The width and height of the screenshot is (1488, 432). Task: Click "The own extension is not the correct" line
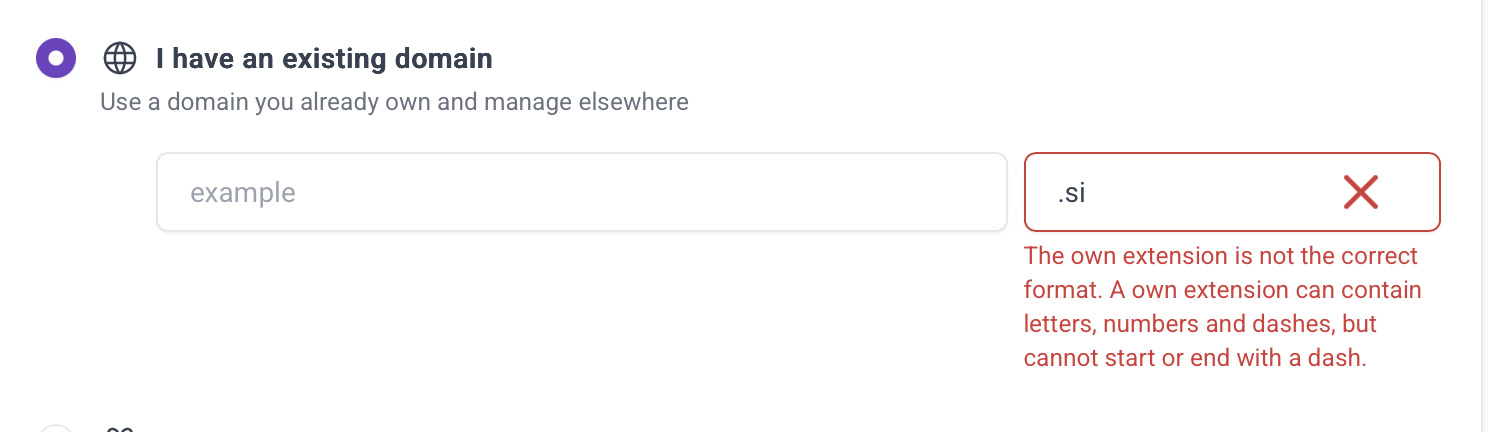click(x=1221, y=256)
